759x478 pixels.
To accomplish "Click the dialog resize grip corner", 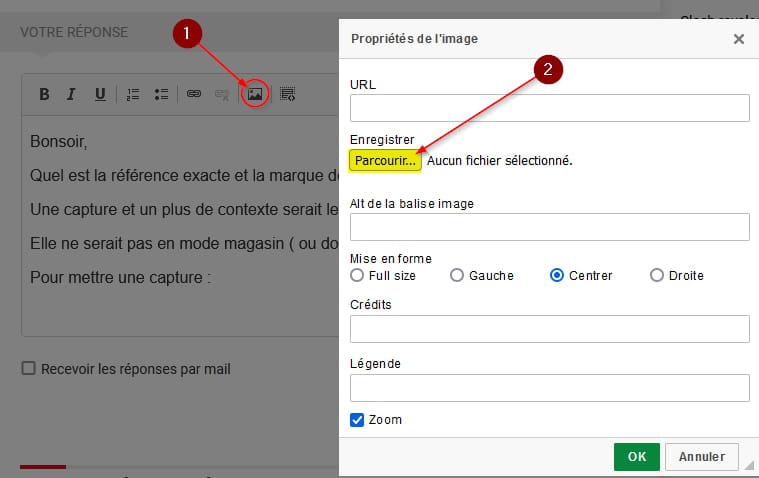I will click(x=749, y=465).
